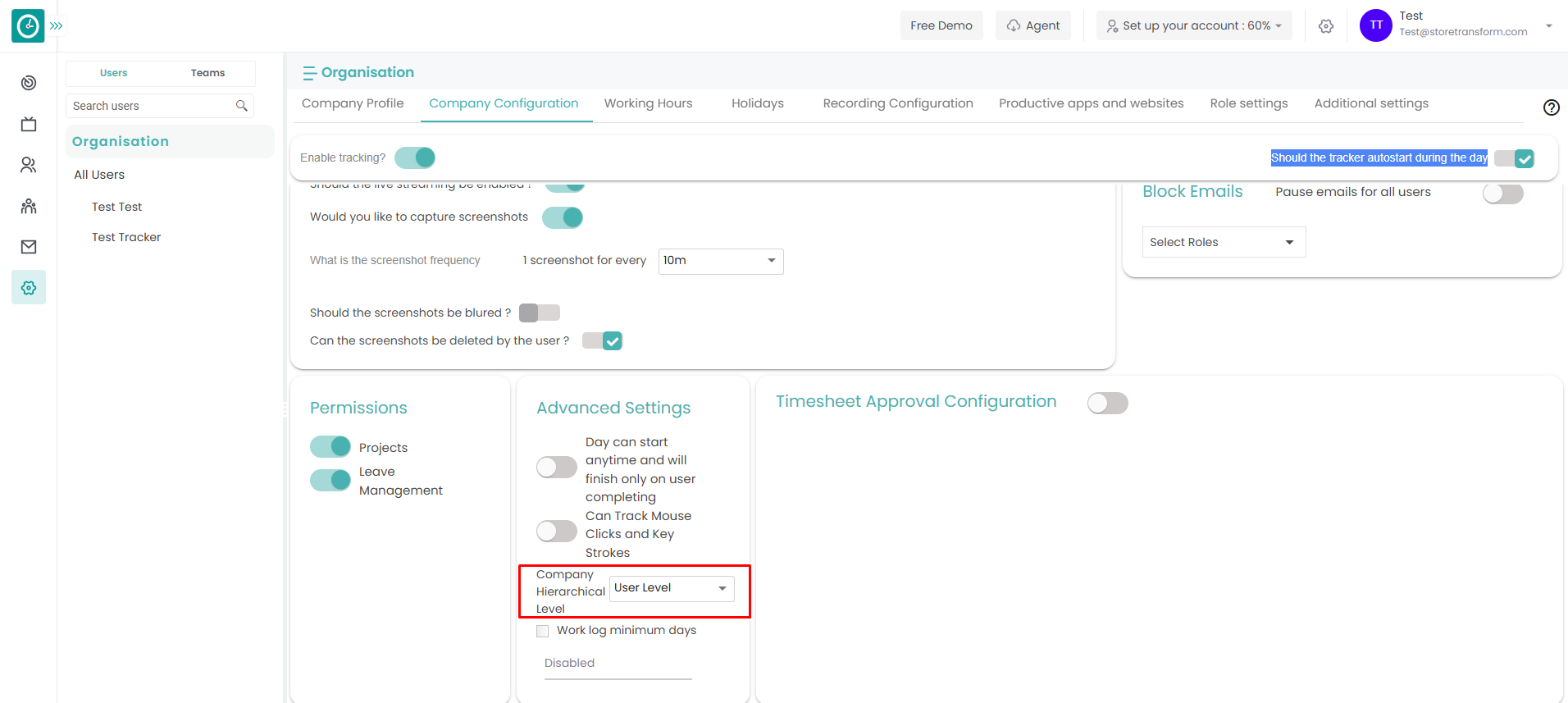Toggle tracker autostart during the day

click(x=1514, y=158)
